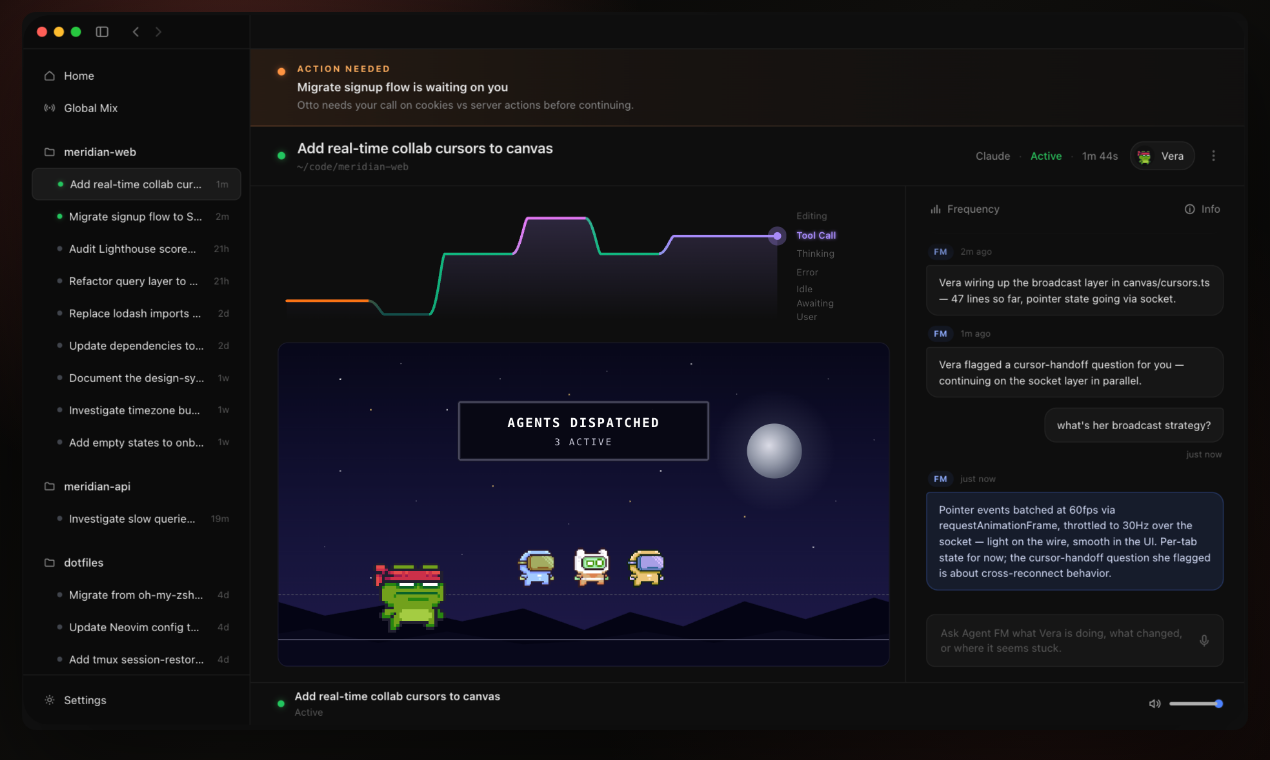Toggle the sidebar panel icon
The width and height of the screenshot is (1270, 760).
point(102,32)
